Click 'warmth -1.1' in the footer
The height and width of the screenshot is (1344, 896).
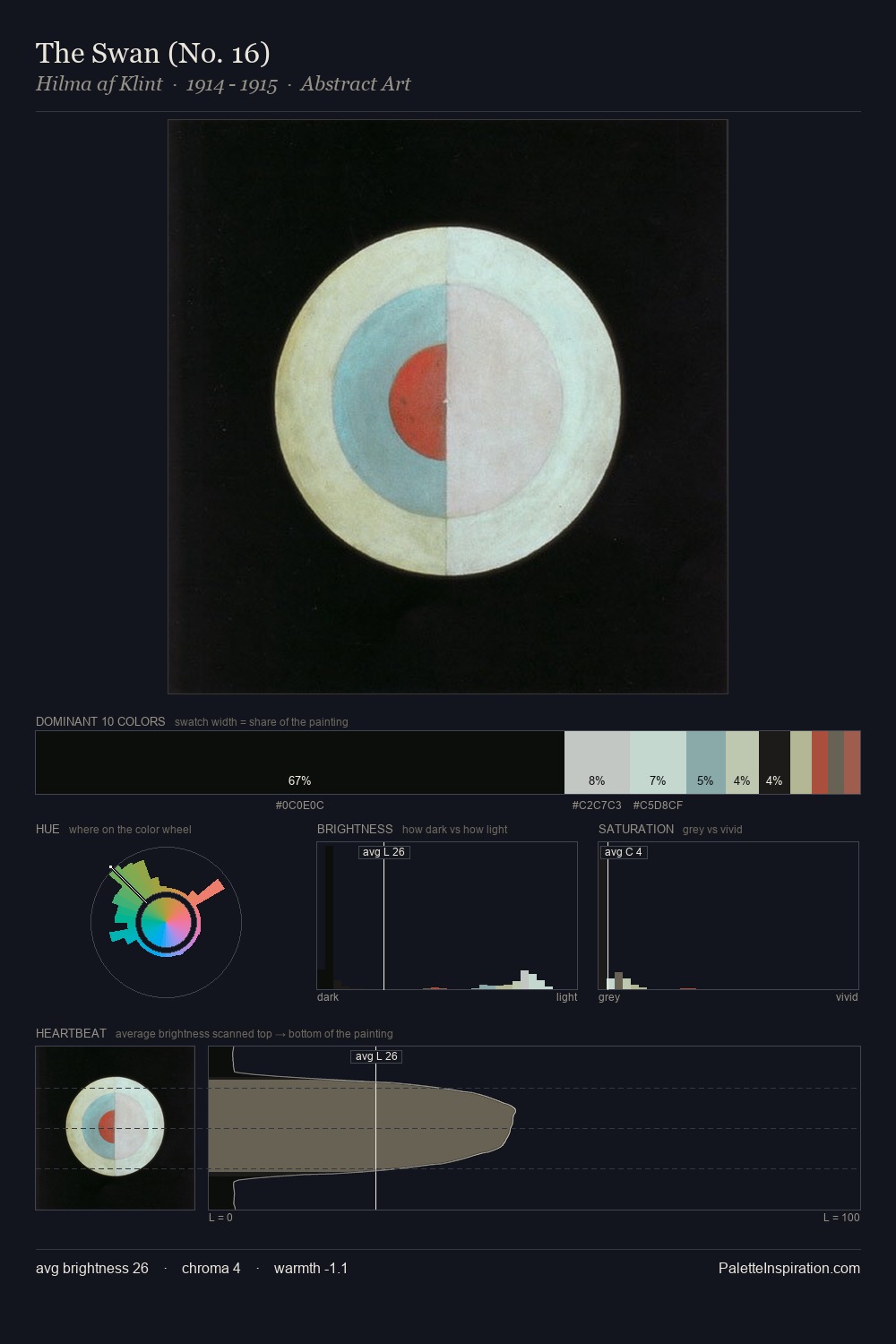point(311,1268)
